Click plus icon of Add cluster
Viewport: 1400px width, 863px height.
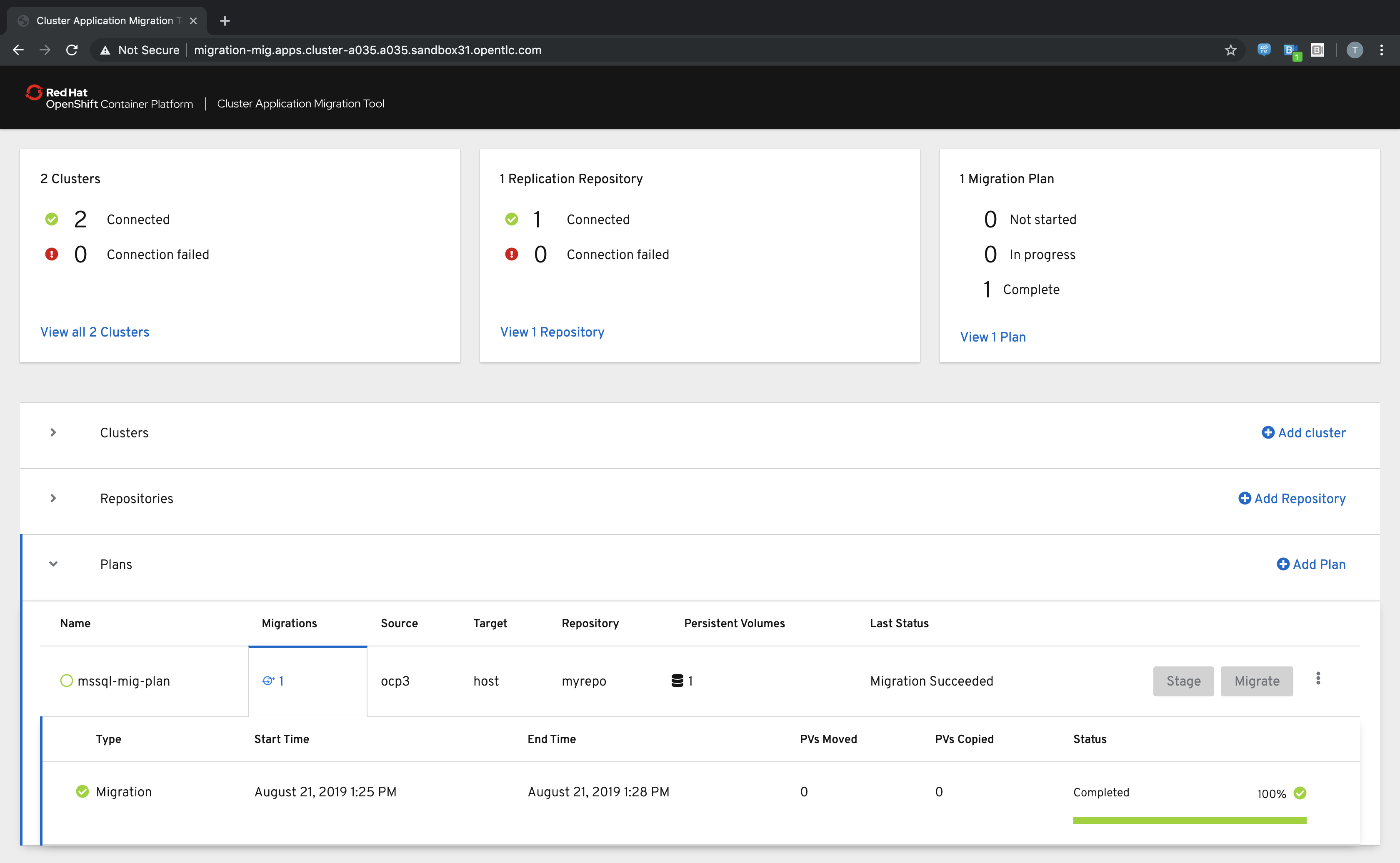pos(1268,432)
